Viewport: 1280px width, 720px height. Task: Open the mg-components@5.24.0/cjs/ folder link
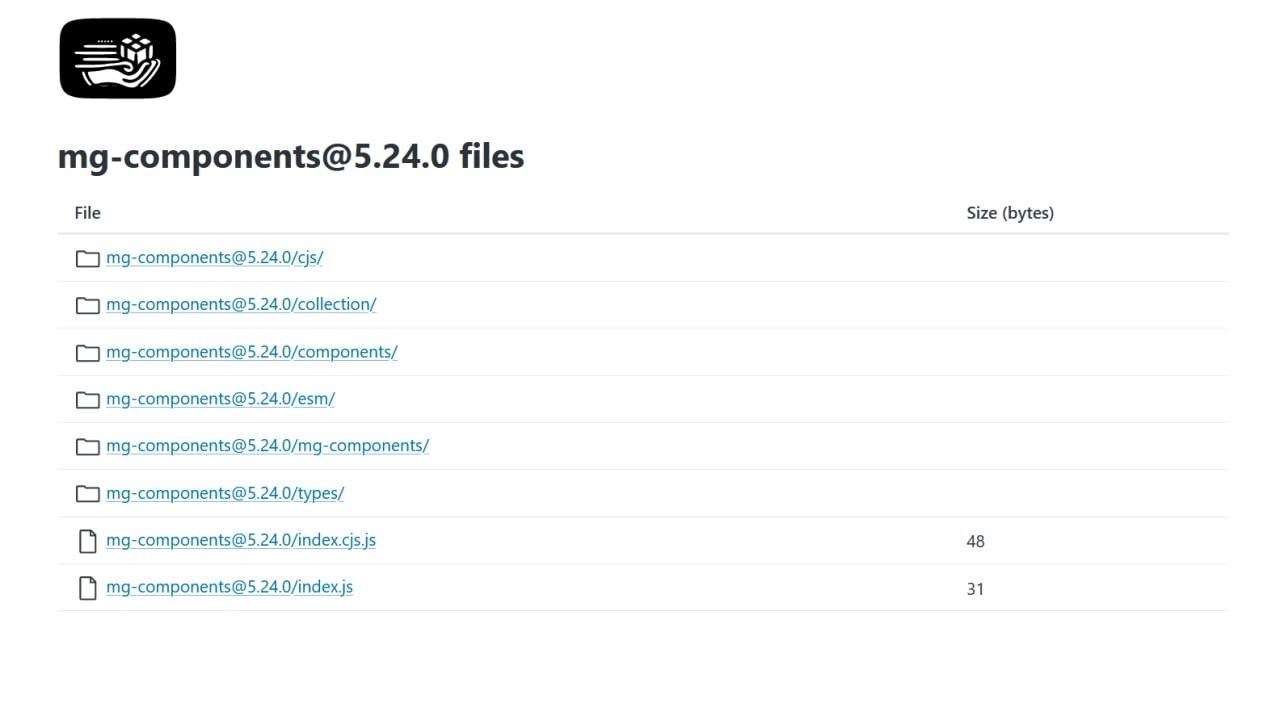click(x=215, y=258)
